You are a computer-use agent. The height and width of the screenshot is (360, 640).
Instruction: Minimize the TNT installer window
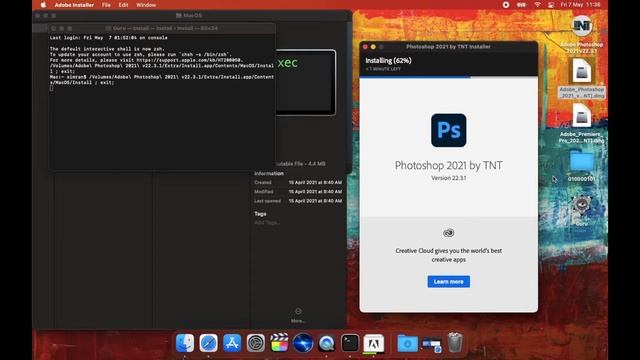373,47
